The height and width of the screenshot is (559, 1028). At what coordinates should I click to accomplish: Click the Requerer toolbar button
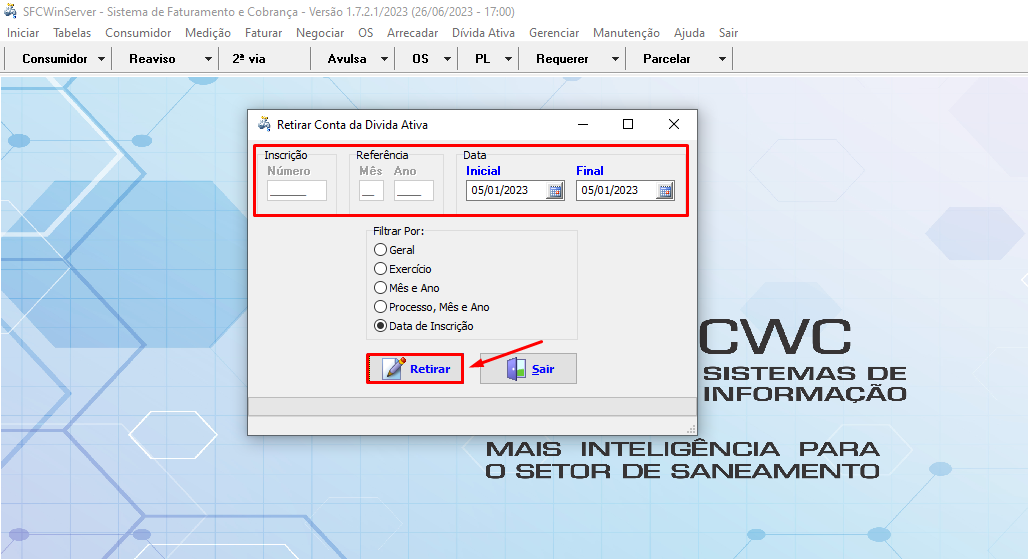click(x=563, y=59)
